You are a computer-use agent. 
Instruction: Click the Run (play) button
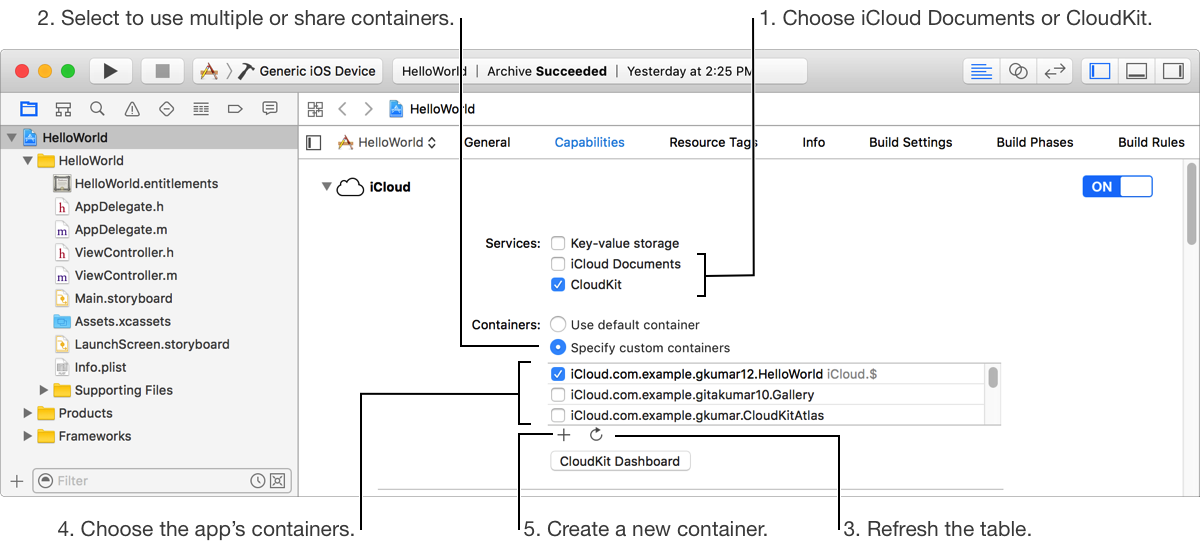[x=111, y=71]
